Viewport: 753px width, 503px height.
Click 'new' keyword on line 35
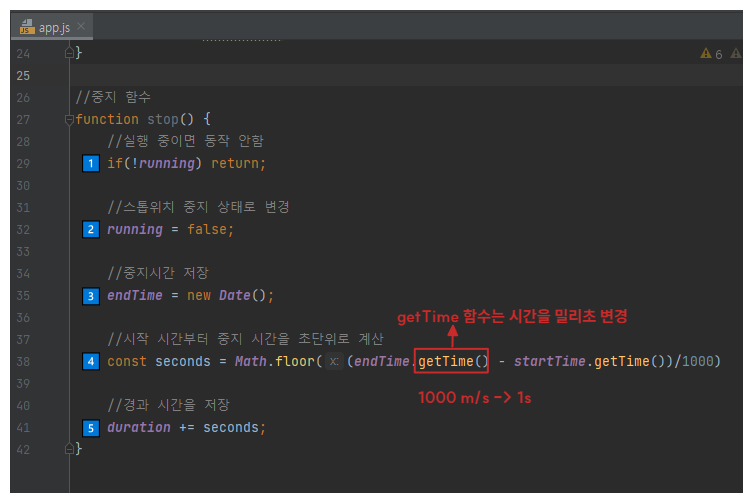[x=199, y=295]
